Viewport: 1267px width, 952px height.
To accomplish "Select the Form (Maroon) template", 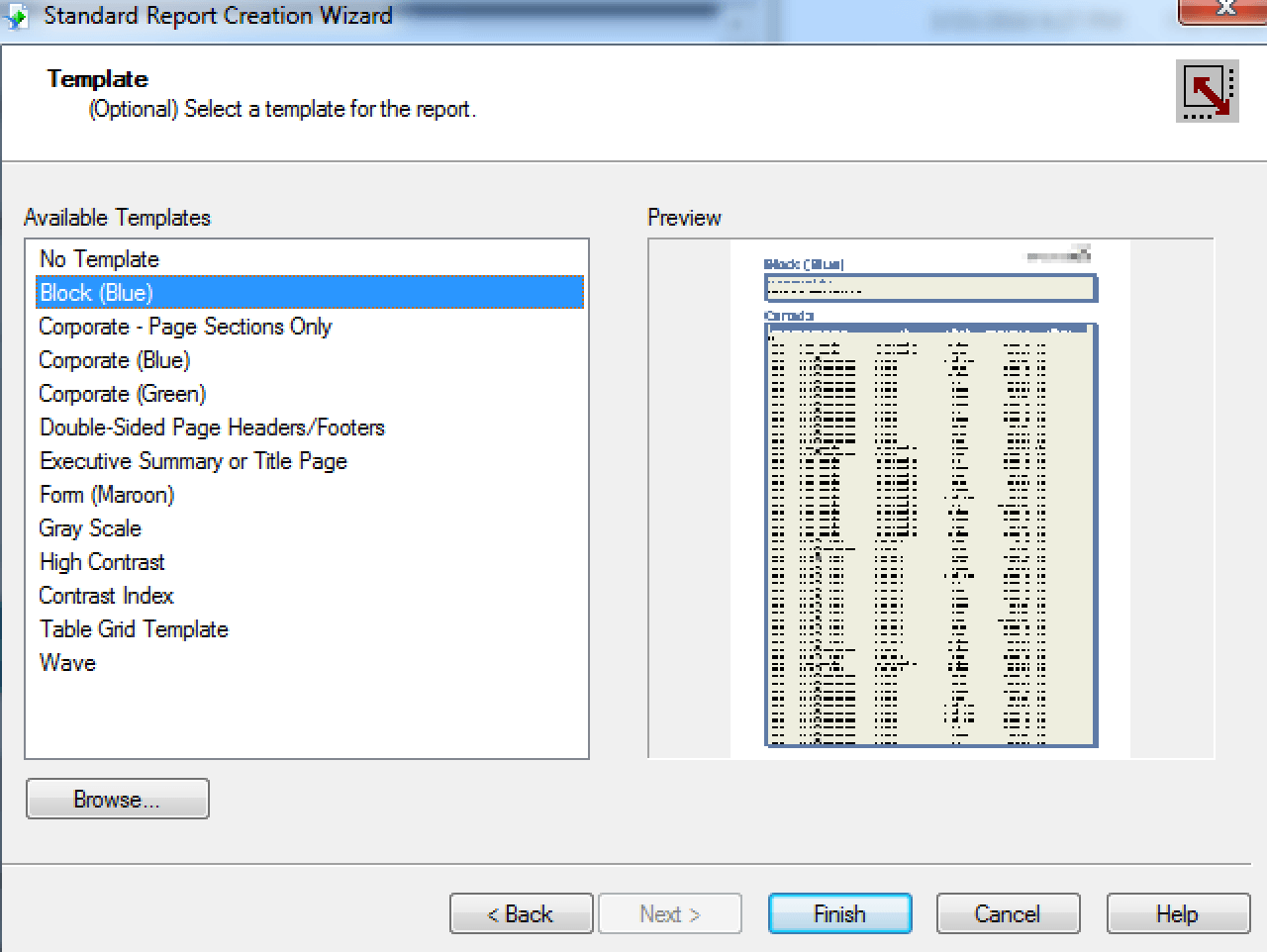I will 105,495.
